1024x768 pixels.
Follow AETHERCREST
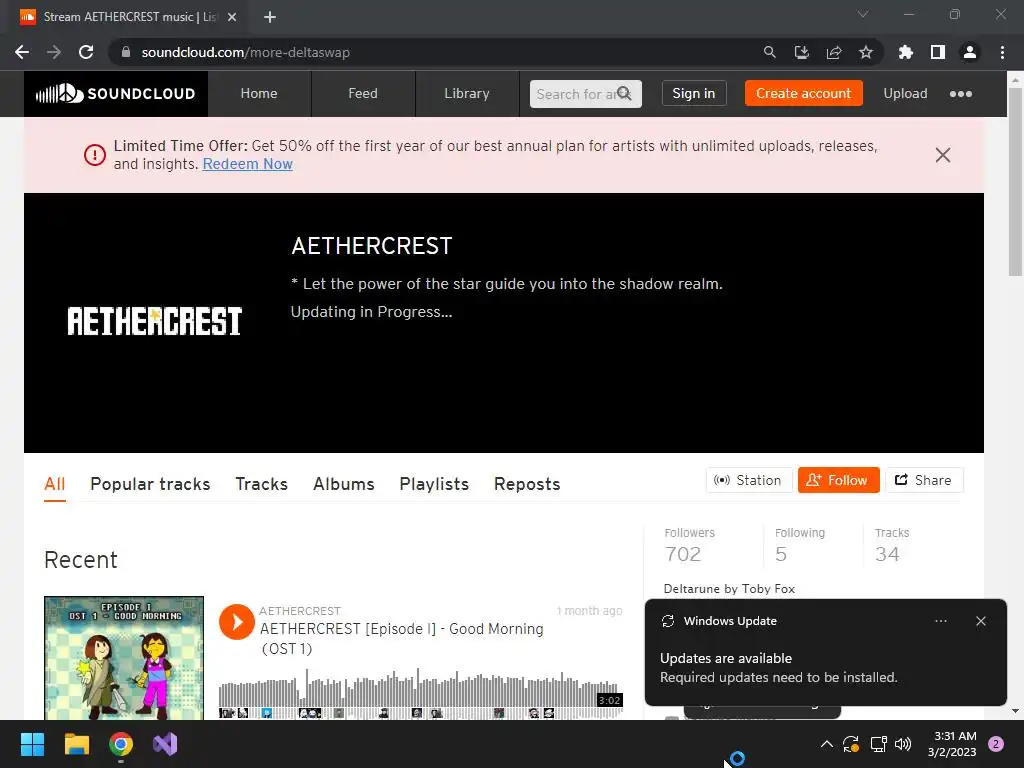[x=839, y=480]
